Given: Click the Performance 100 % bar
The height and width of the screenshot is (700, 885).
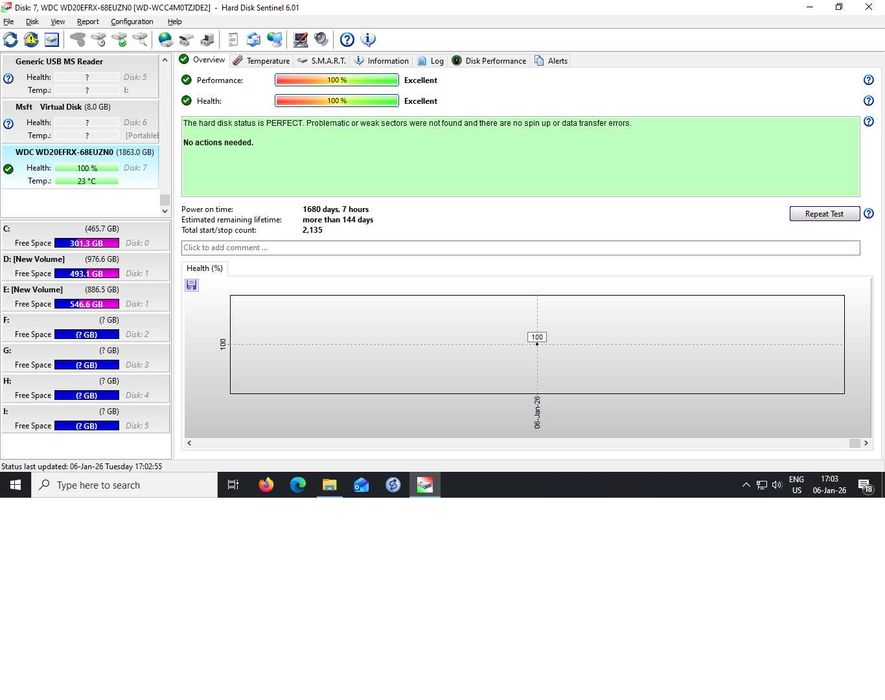Looking at the screenshot, I should point(336,80).
